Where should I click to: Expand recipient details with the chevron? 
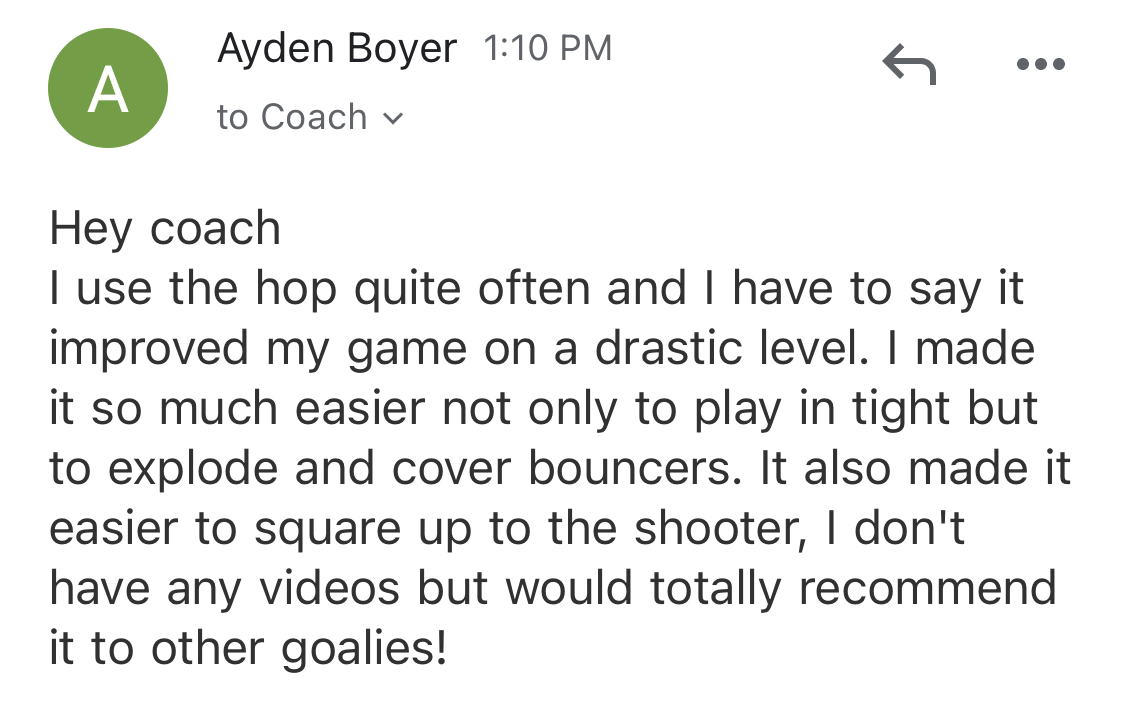[x=393, y=118]
